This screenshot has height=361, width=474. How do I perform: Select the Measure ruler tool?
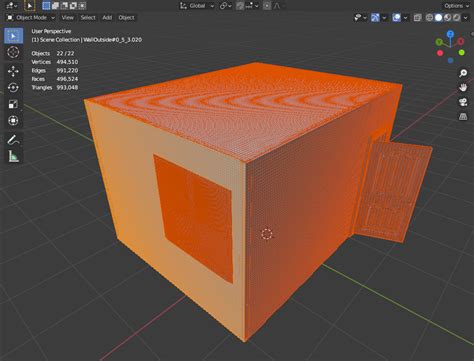tap(13, 156)
